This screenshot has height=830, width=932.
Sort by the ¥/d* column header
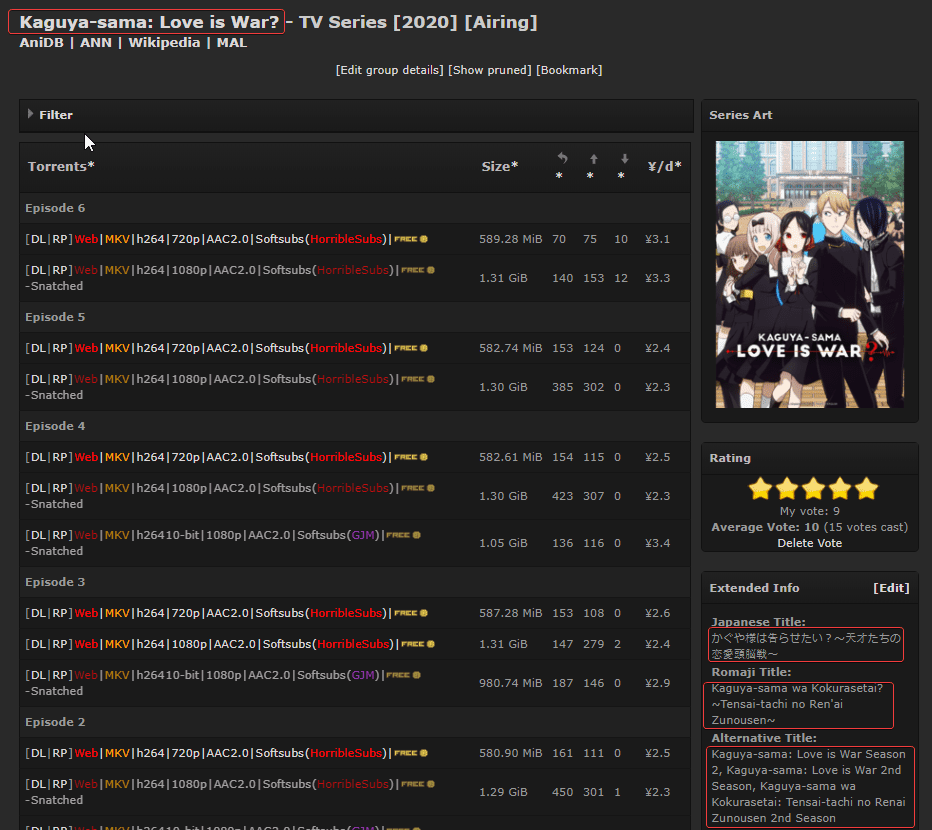[664, 166]
